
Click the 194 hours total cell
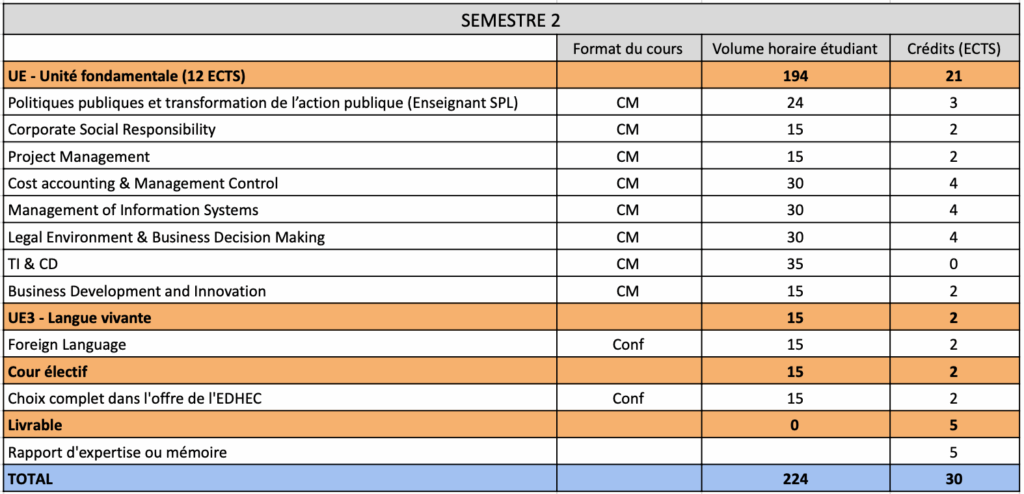point(795,75)
